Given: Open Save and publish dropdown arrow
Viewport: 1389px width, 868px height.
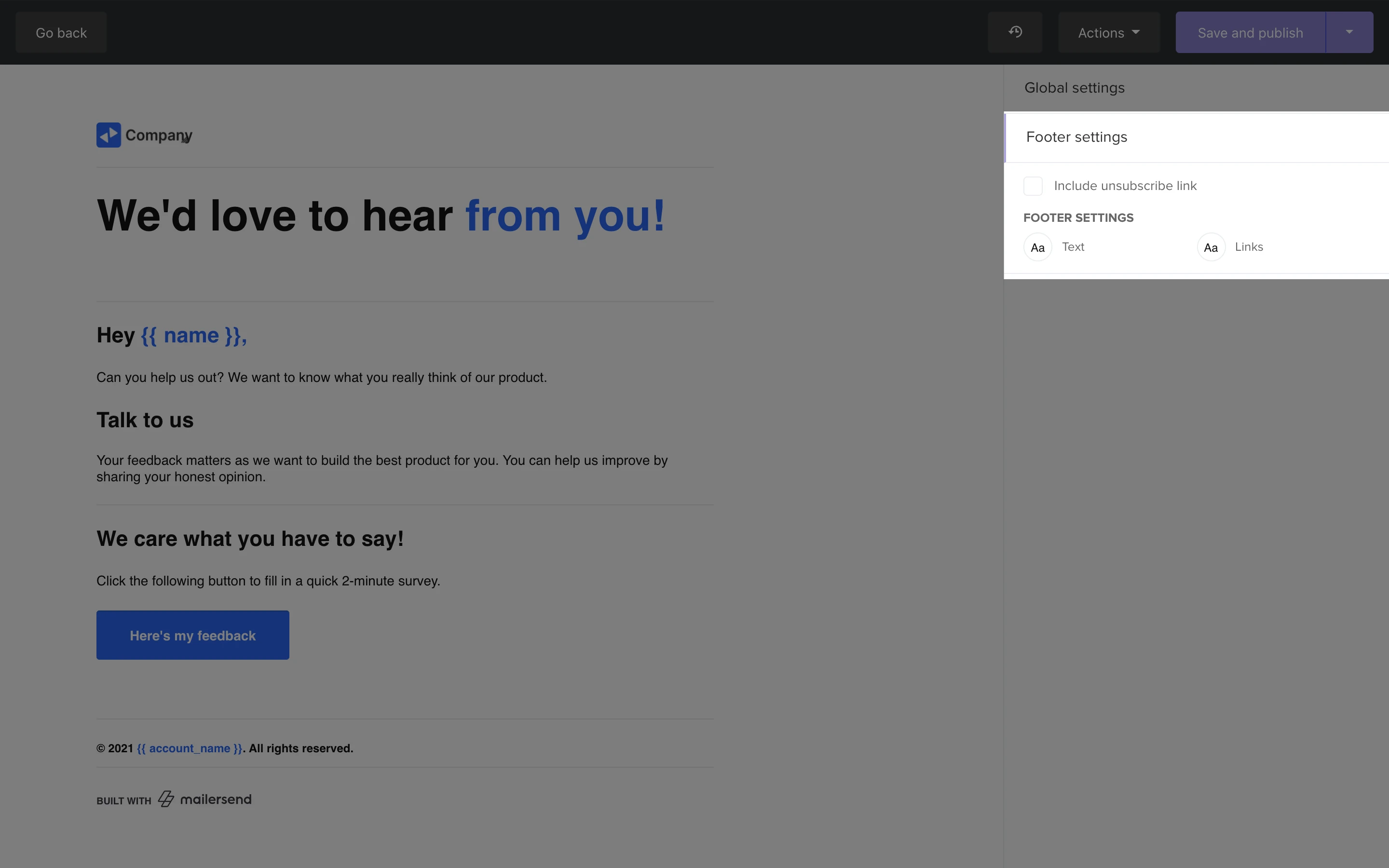Looking at the screenshot, I should tap(1349, 32).
